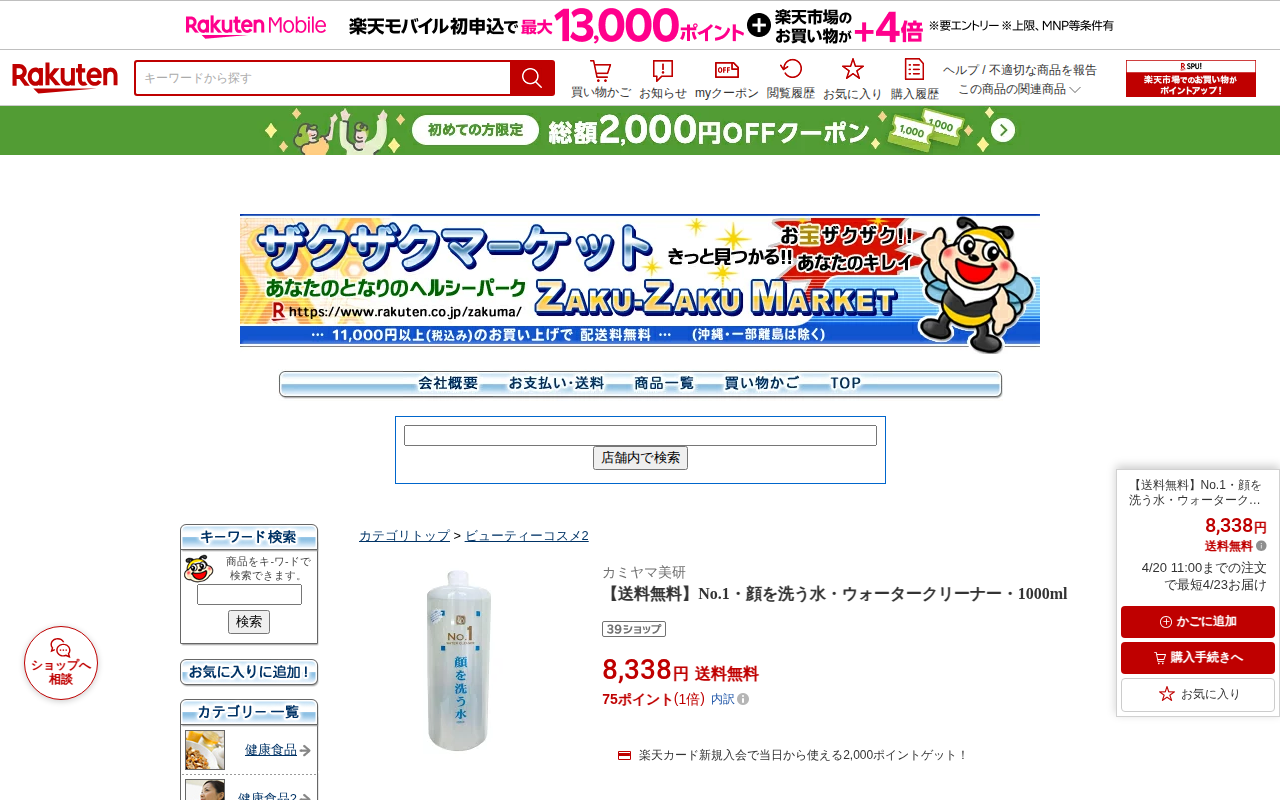This screenshot has width=1280, height=800.
Task: Open the shop consultation chat bubble
Action: (61, 663)
